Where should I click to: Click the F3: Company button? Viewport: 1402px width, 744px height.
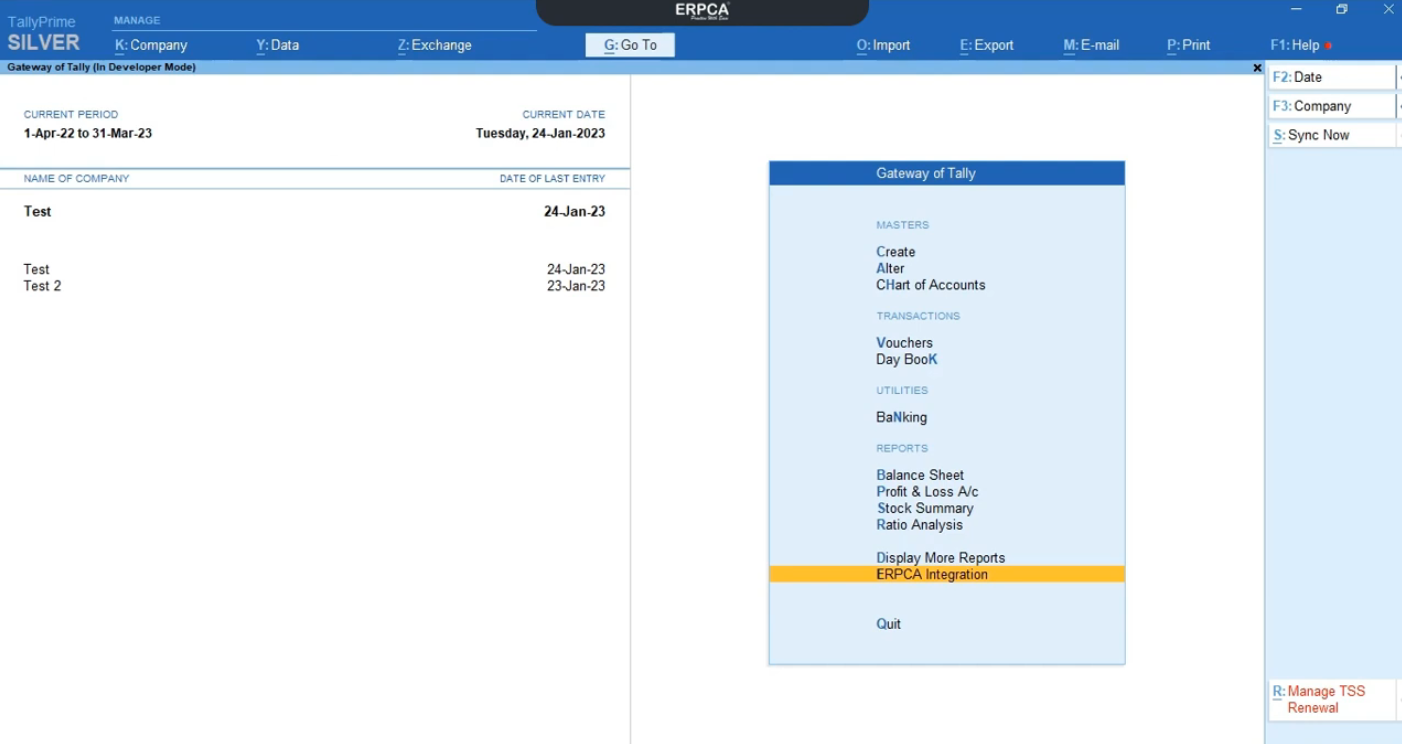click(x=1332, y=106)
